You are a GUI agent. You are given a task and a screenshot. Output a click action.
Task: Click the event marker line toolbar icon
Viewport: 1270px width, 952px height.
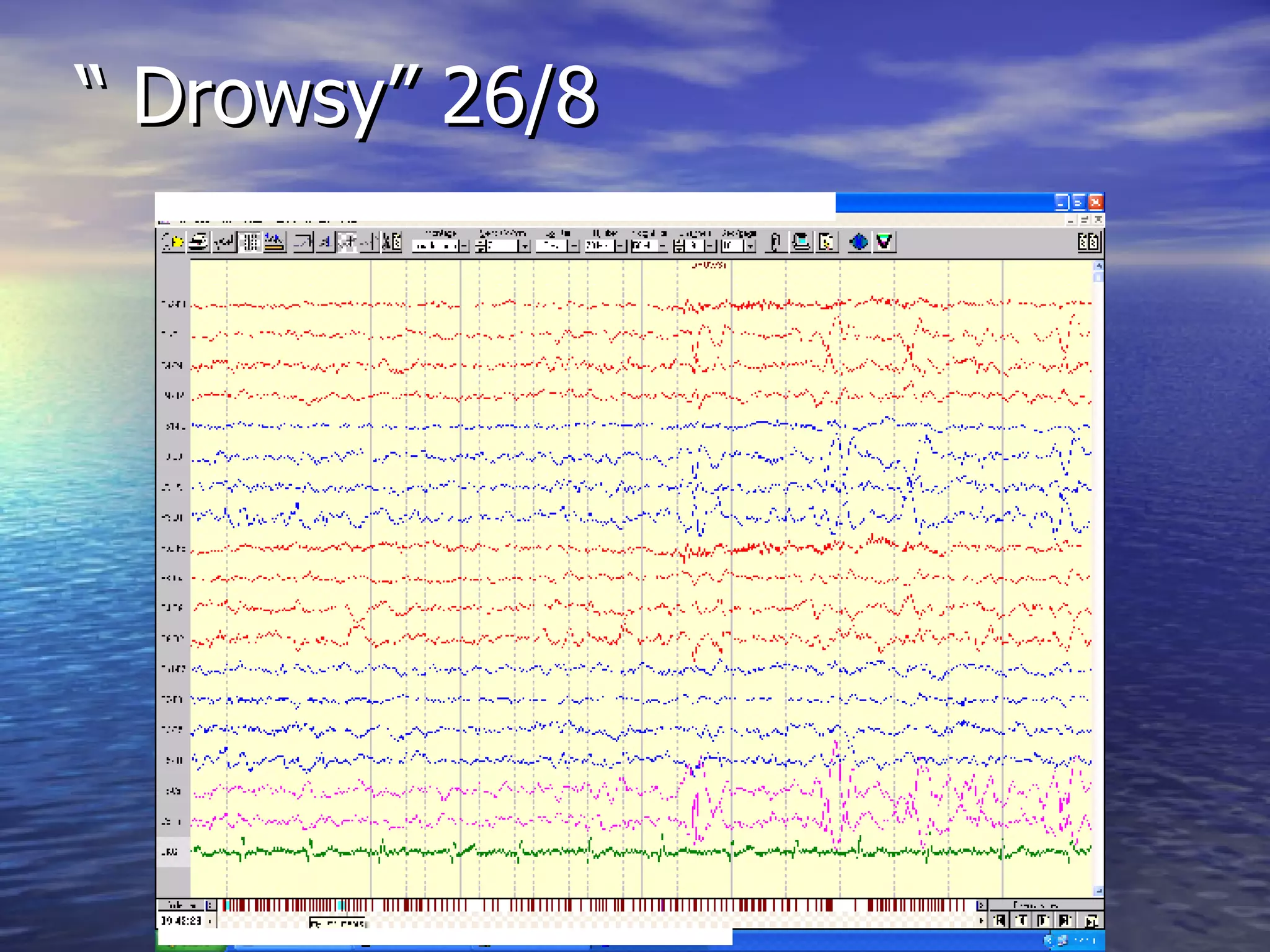[x=369, y=242]
